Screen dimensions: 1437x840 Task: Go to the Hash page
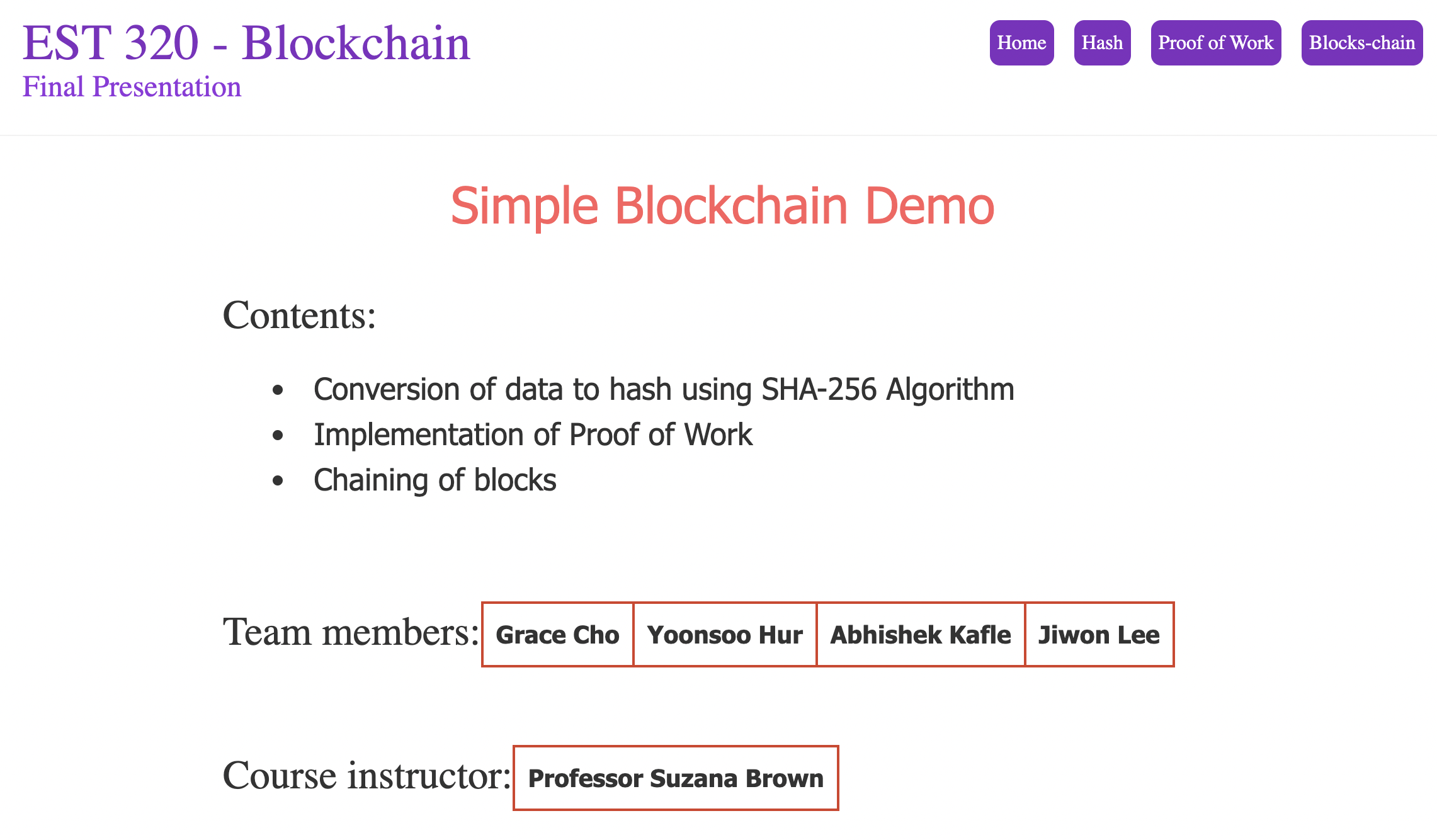pos(1102,43)
